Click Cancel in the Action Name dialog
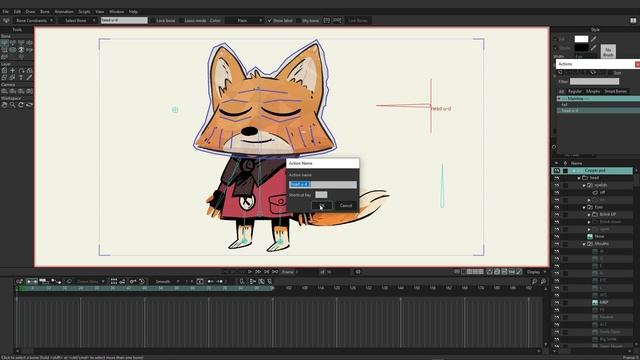Screen dimensions: 640x360 [346, 205]
